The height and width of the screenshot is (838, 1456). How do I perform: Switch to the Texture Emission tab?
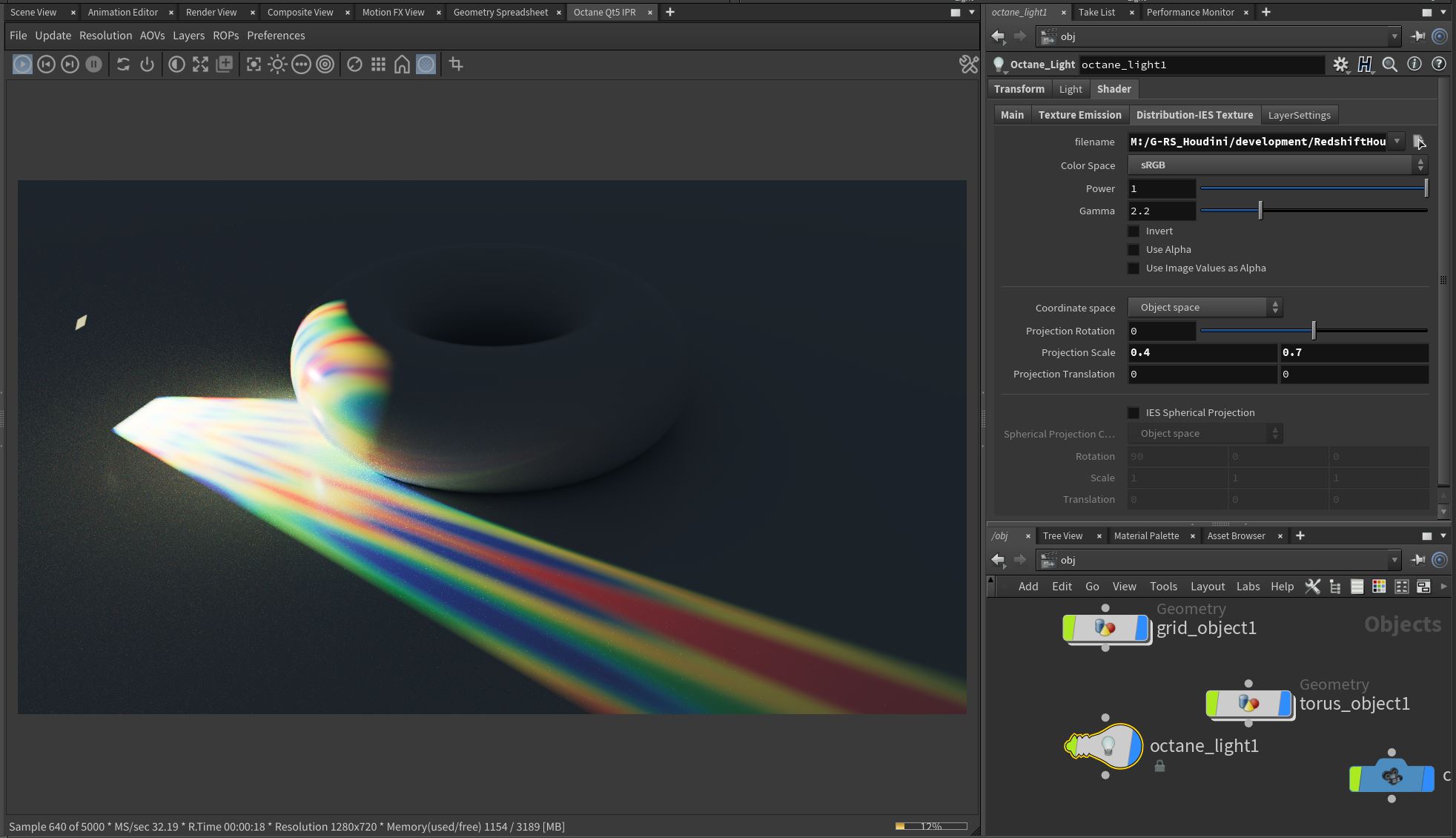(1079, 115)
